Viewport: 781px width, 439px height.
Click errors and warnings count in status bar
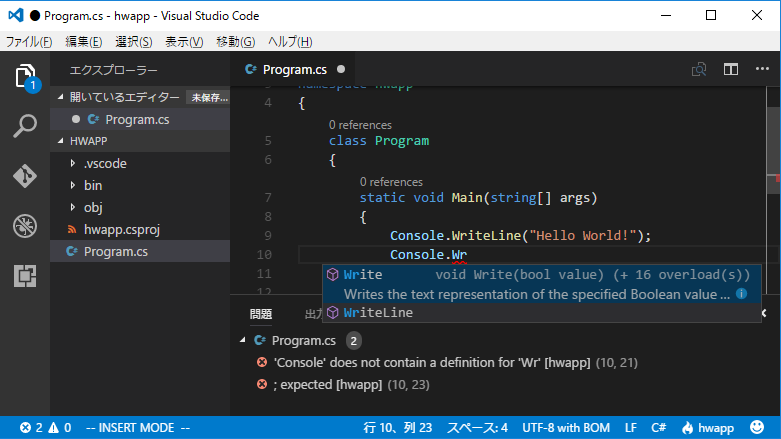46,427
